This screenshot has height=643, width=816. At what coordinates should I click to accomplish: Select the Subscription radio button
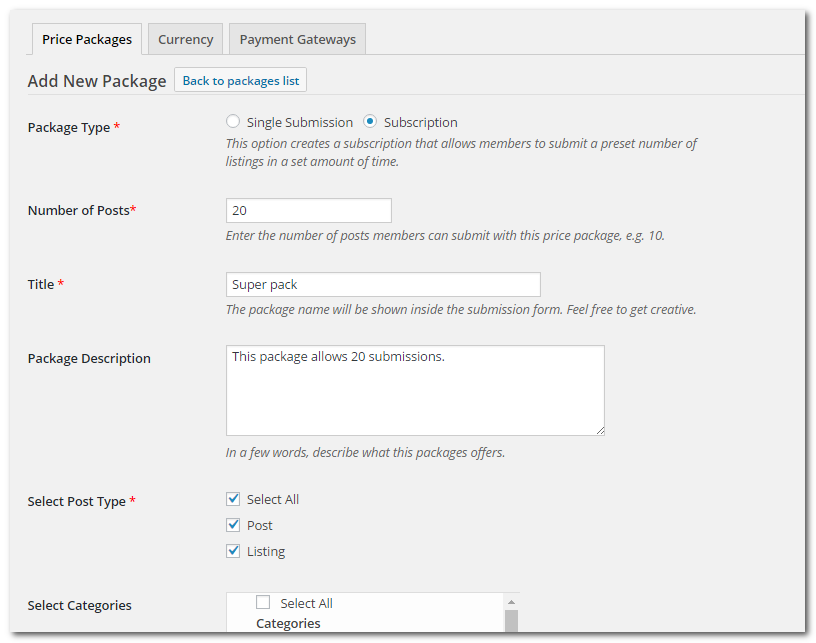[370, 121]
